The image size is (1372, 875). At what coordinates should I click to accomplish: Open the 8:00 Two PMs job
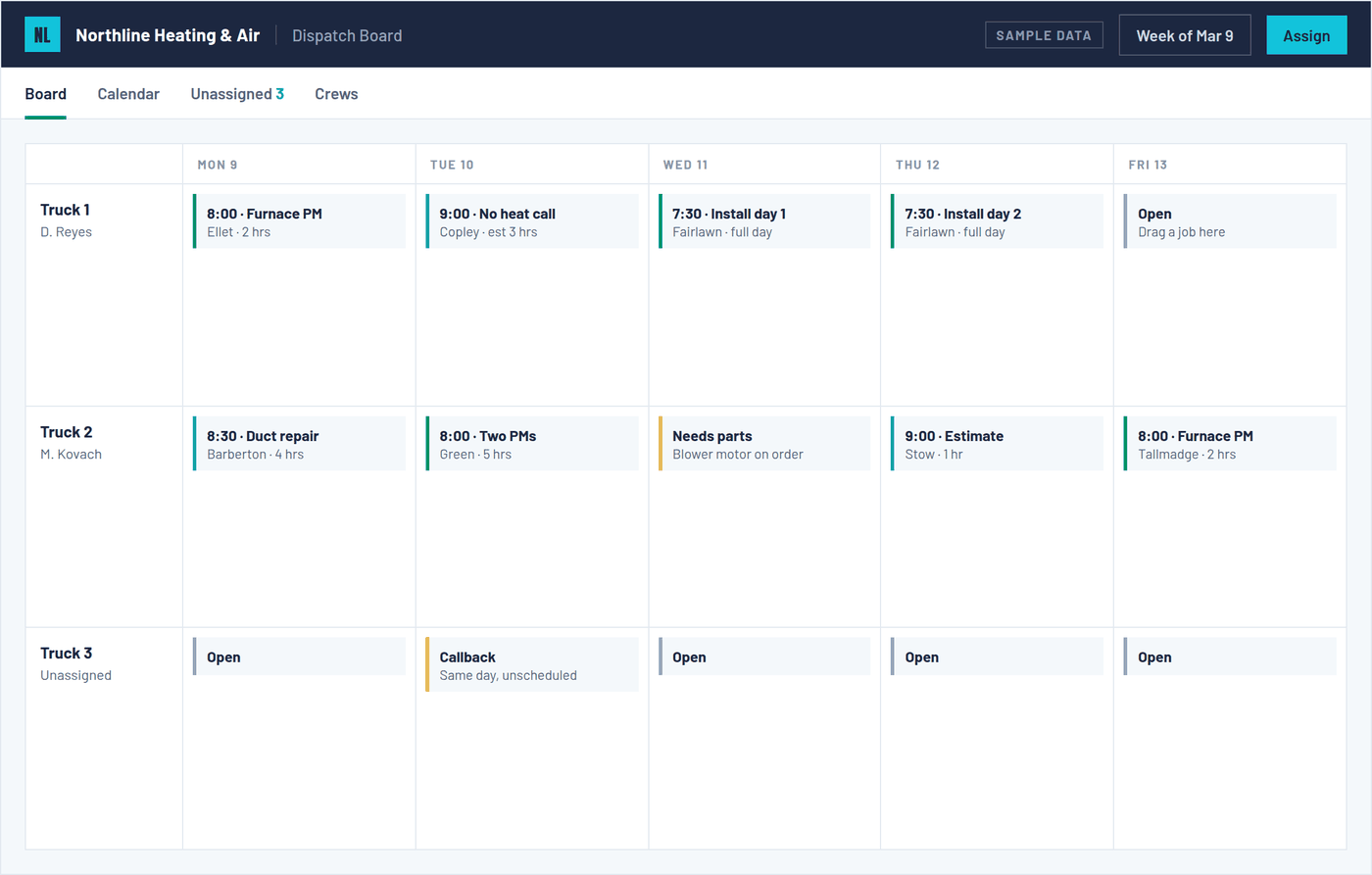(532, 444)
